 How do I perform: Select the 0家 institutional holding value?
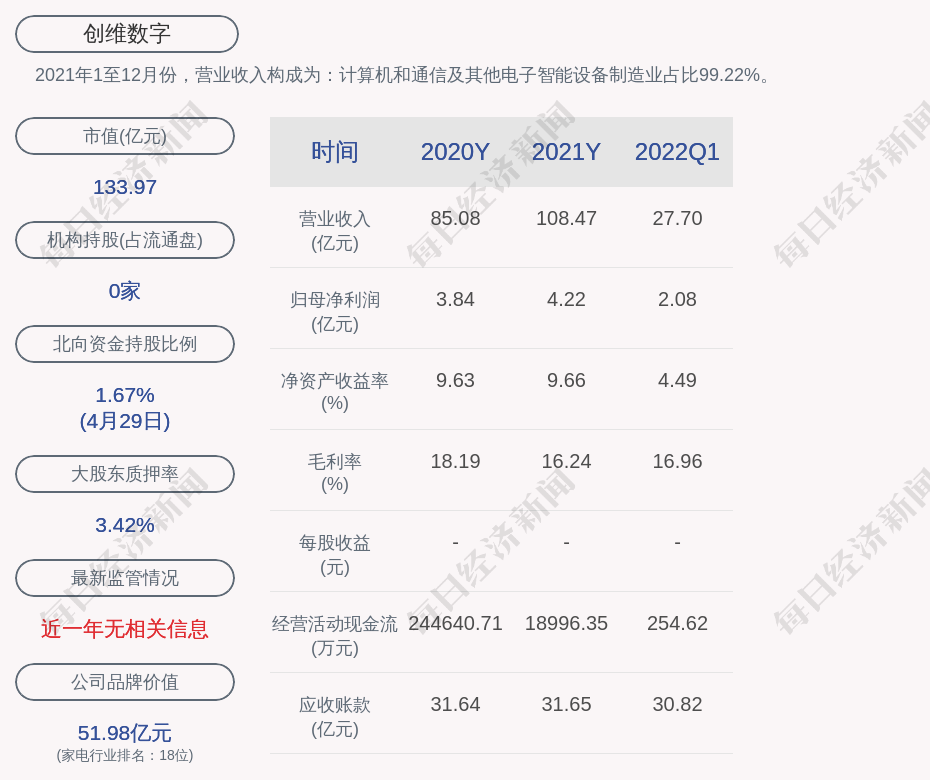[125, 291]
